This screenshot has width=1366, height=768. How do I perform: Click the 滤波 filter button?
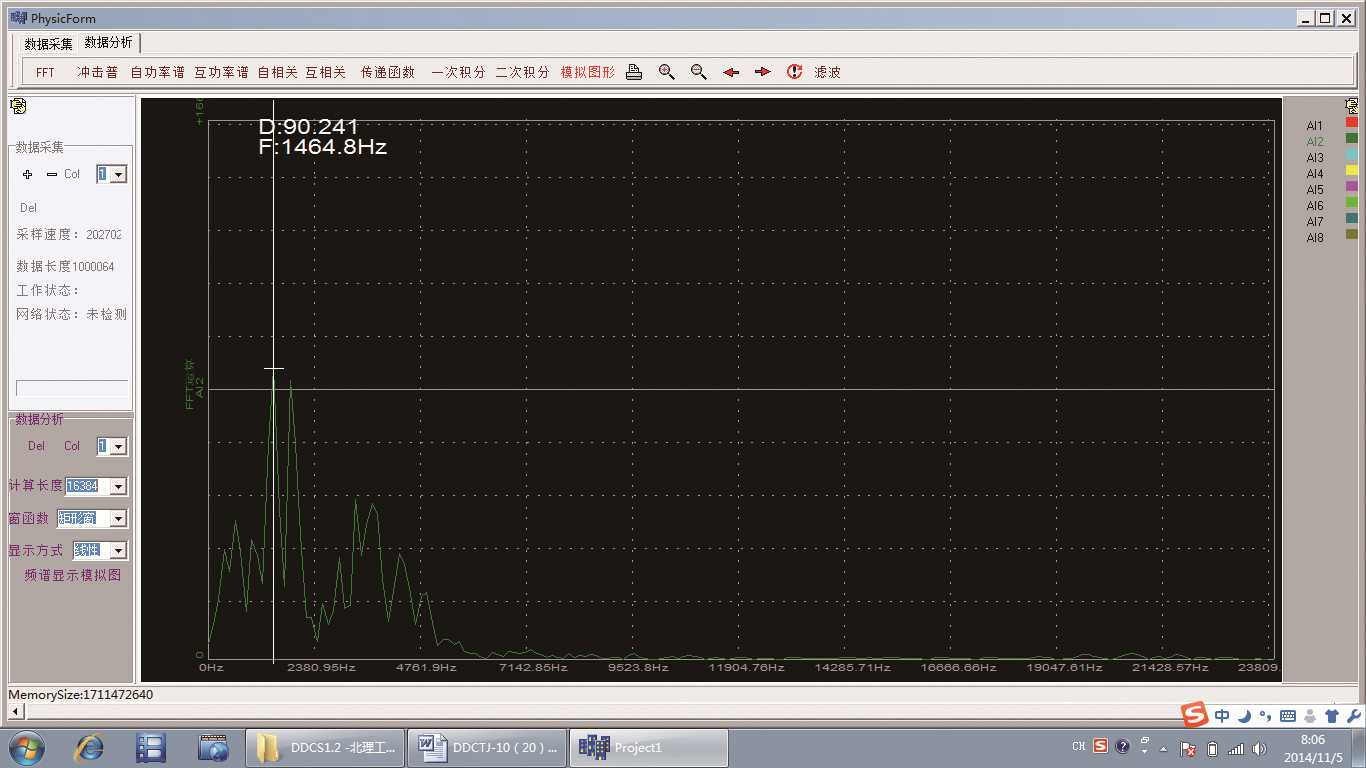click(827, 72)
